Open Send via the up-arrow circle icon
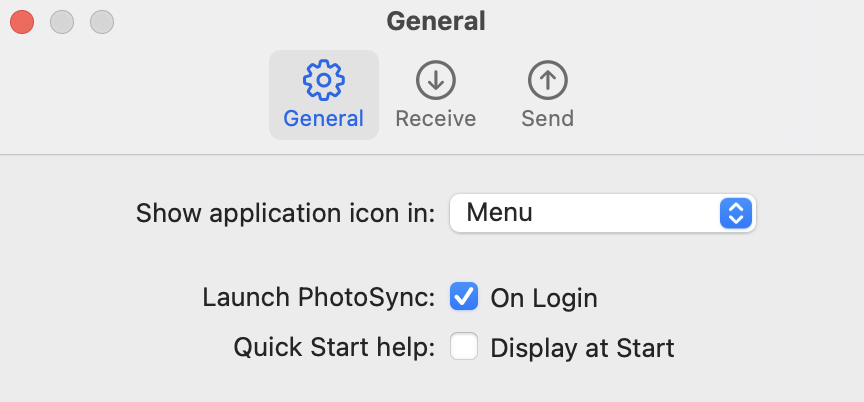This screenshot has height=402, width=864. click(x=548, y=80)
